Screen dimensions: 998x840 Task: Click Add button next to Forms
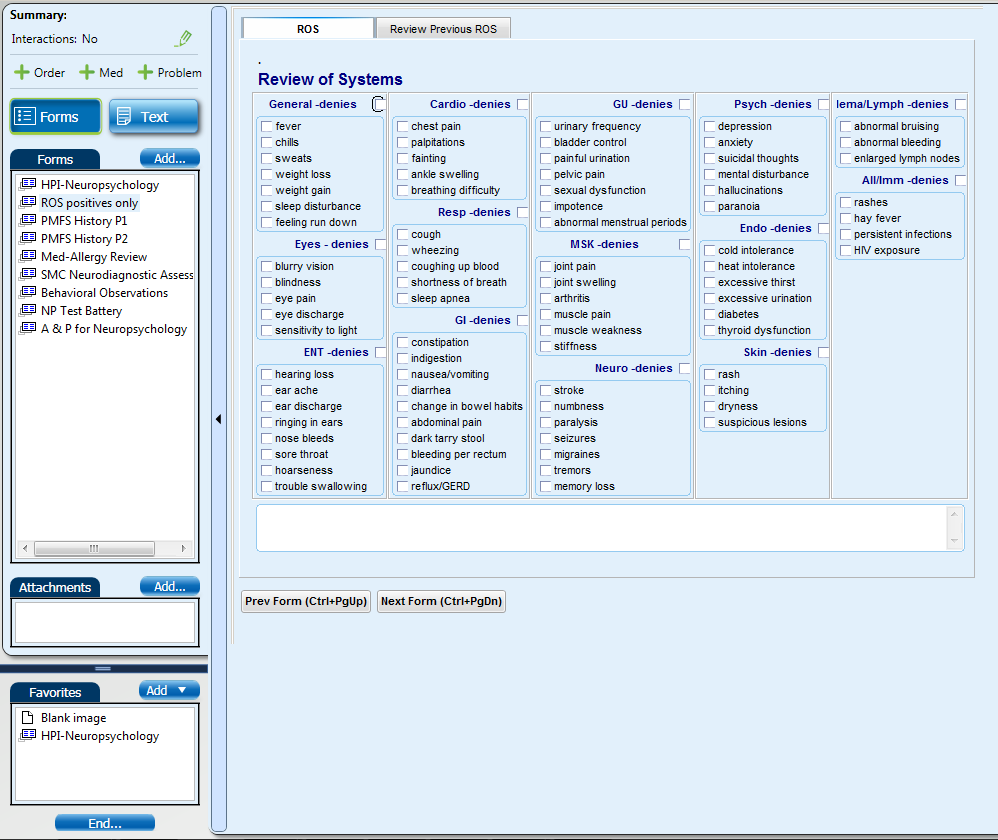pos(170,158)
